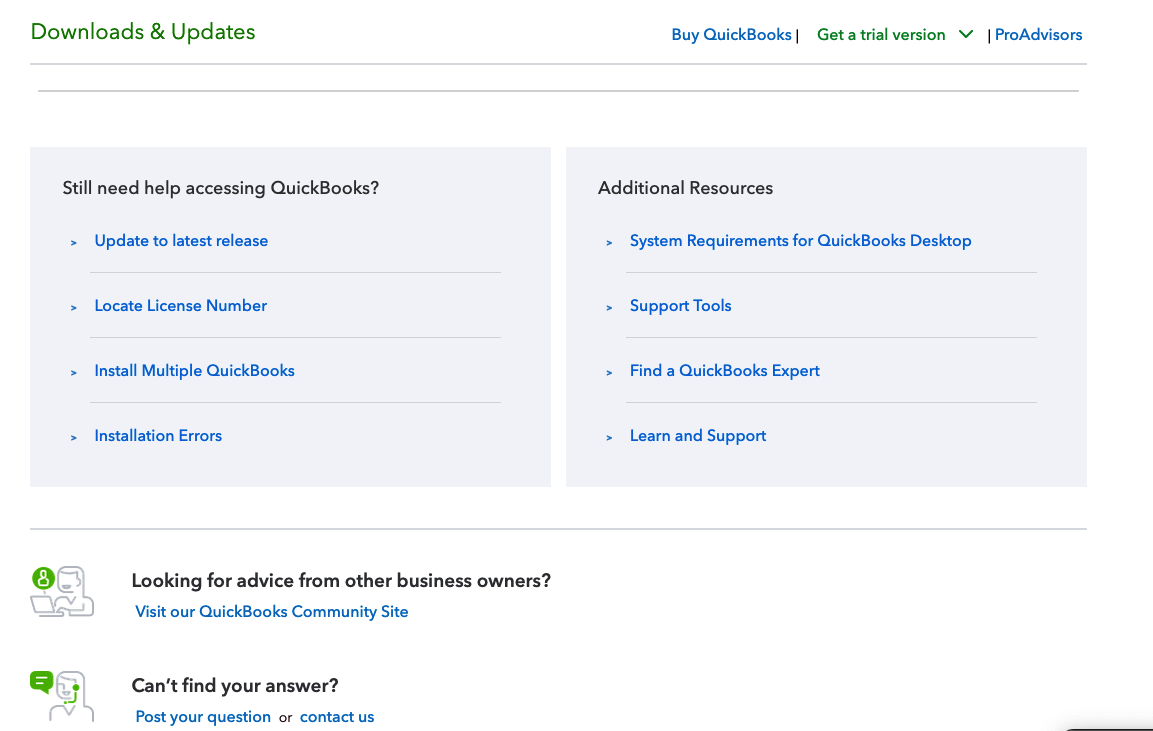The height and width of the screenshot is (731, 1153).
Task: Click the community advice people icon
Action: click(62, 591)
